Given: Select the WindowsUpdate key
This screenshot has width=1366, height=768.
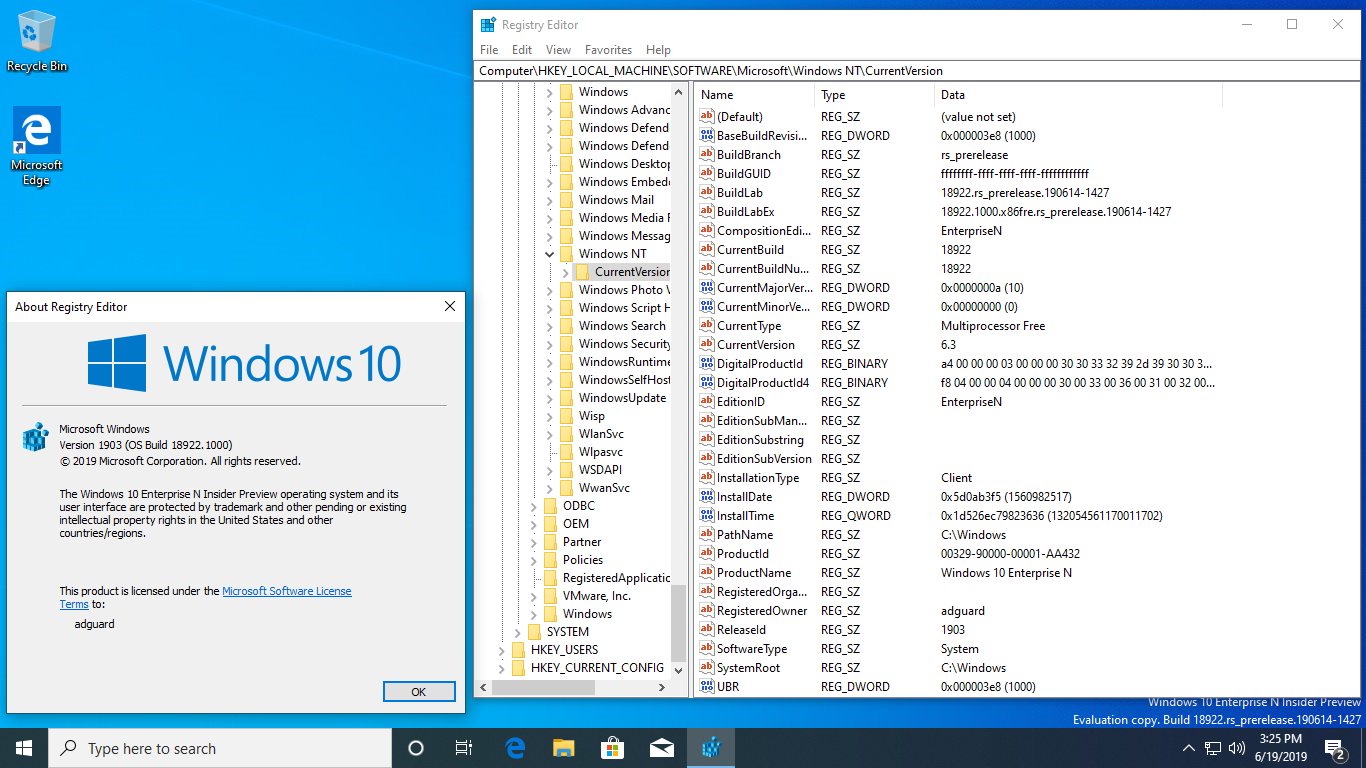Looking at the screenshot, I should coord(622,398).
